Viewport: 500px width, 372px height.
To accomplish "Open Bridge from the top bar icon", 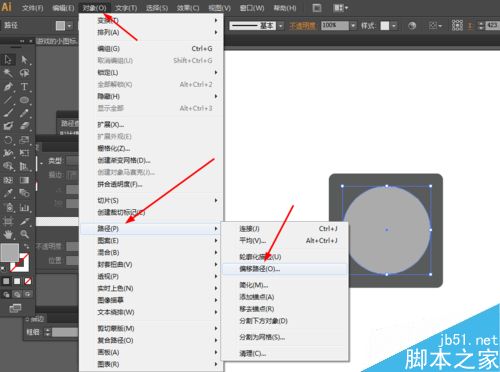I will (x=317, y=7).
